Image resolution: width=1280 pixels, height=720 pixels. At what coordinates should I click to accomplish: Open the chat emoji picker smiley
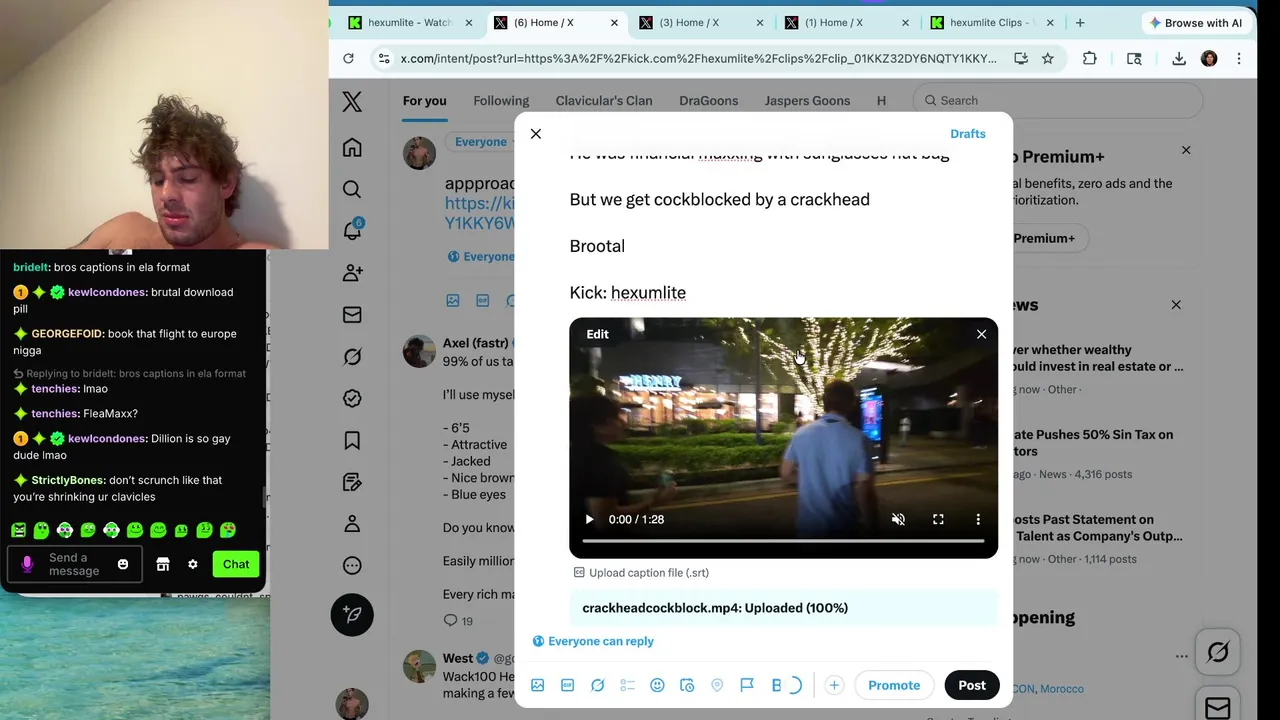point(123,564)
